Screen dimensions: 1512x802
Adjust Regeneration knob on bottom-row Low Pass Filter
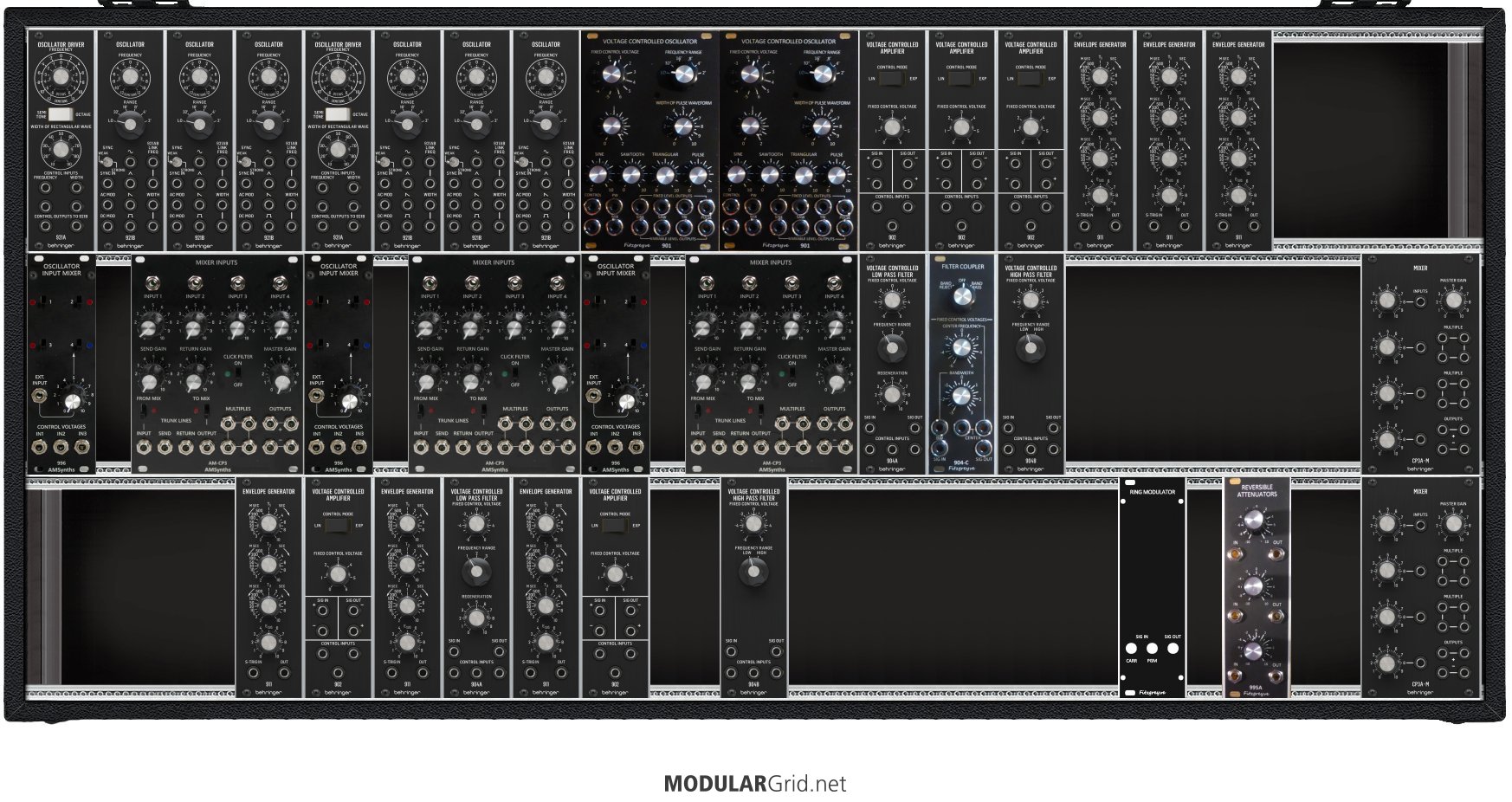pyautogui.click(x=476, y=618)
